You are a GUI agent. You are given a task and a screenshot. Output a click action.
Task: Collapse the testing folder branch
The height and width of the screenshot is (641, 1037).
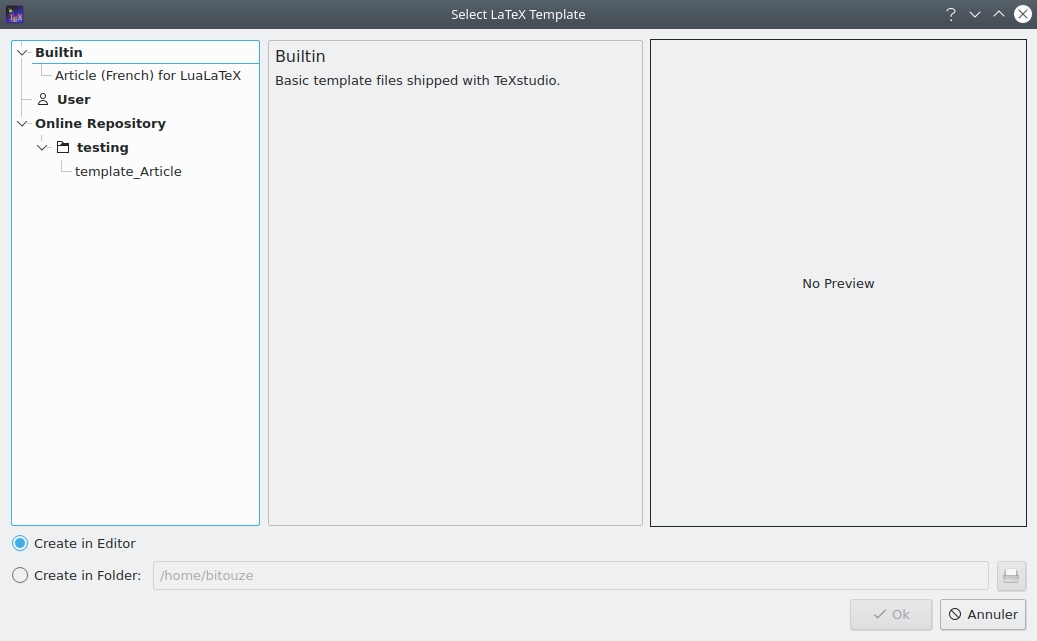(x=42, y=147)
